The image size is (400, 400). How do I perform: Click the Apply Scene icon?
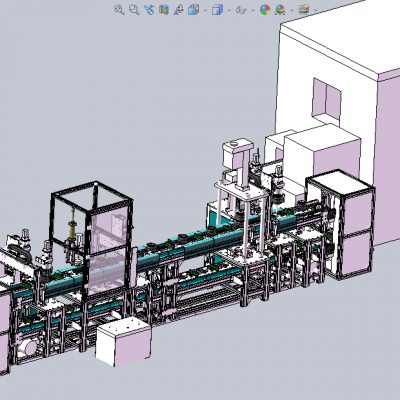coord(280,10)
